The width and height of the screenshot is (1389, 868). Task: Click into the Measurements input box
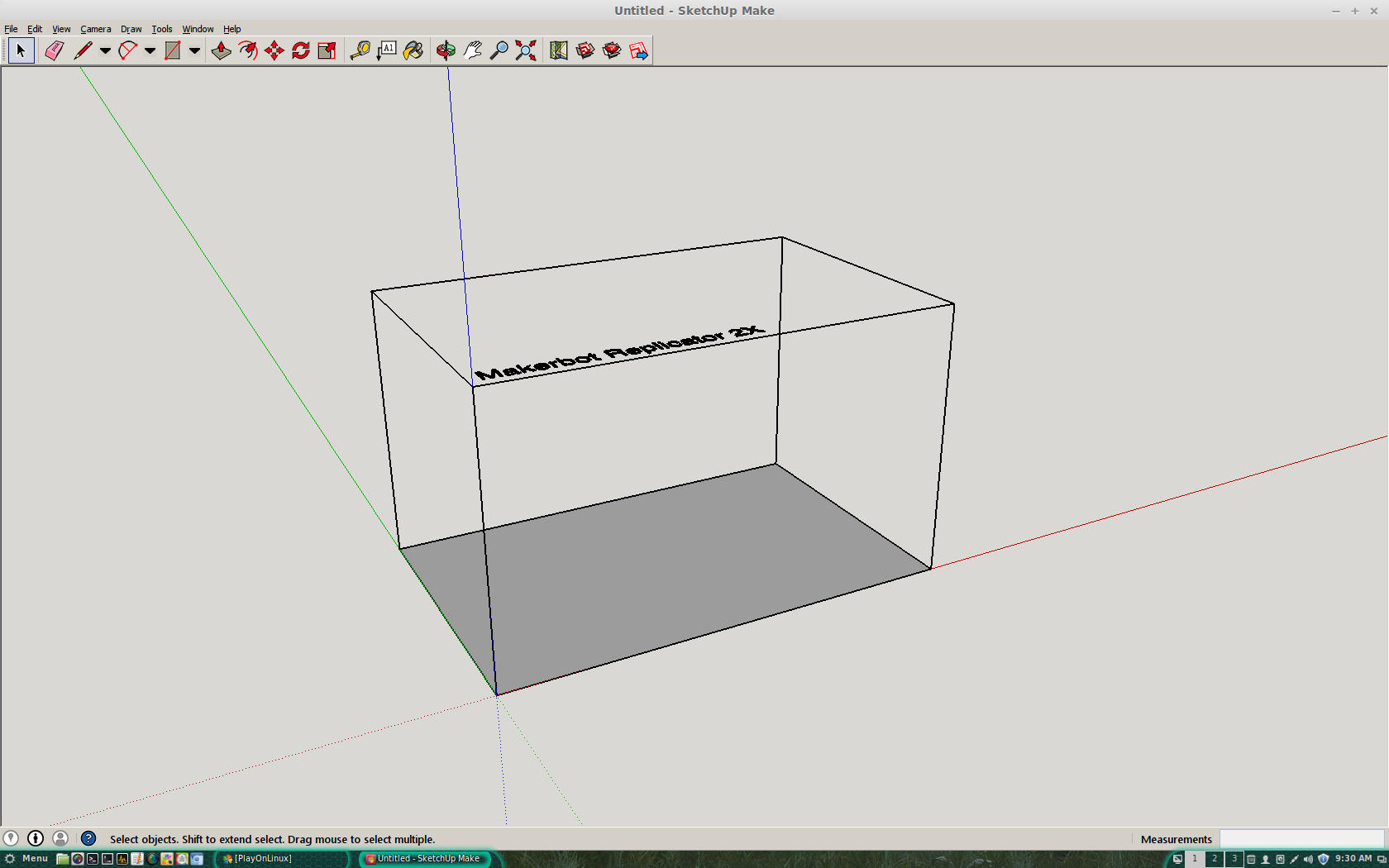click(1301, 839)
